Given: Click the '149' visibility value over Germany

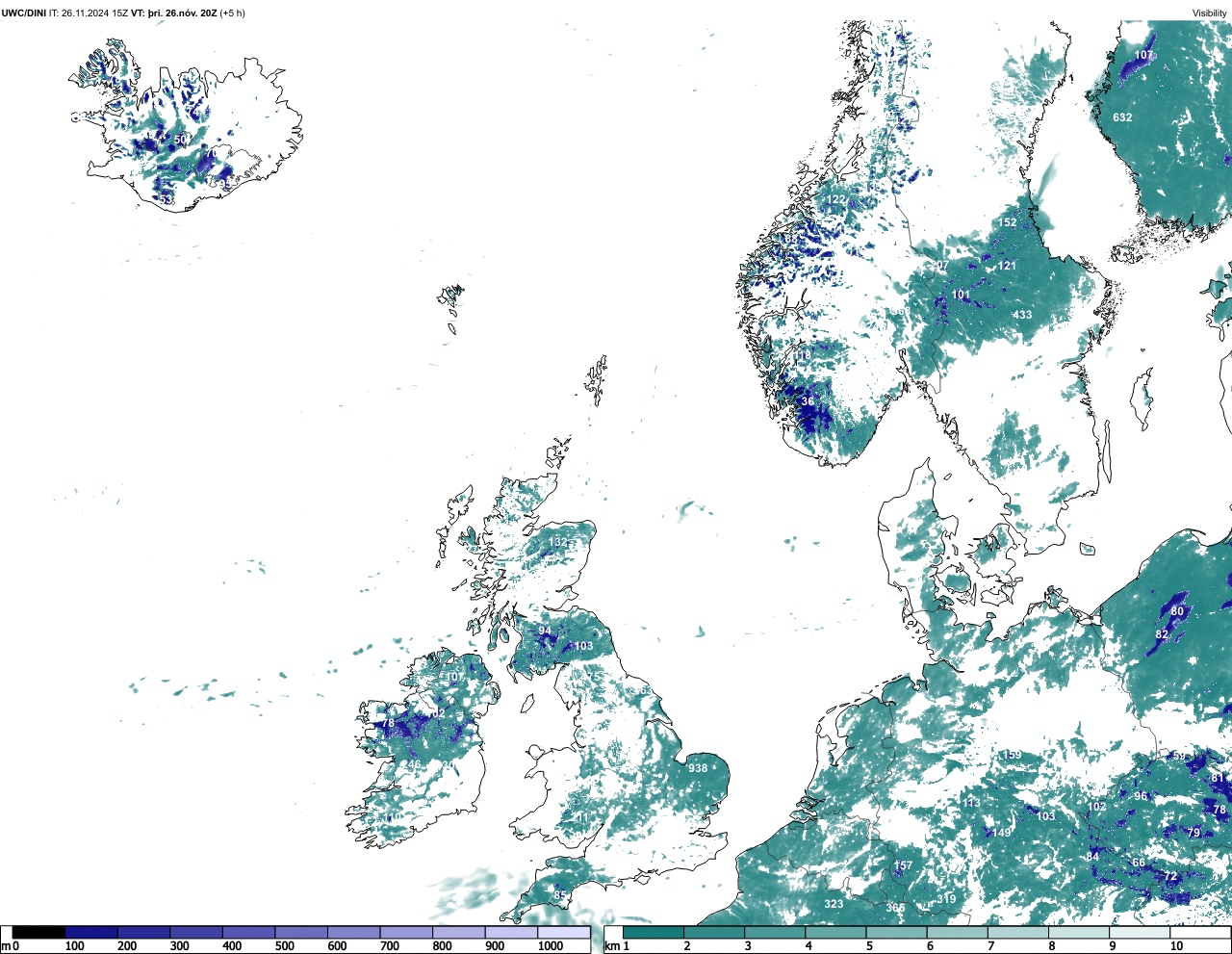Looking at the screenshot, I should (1002, 833).
